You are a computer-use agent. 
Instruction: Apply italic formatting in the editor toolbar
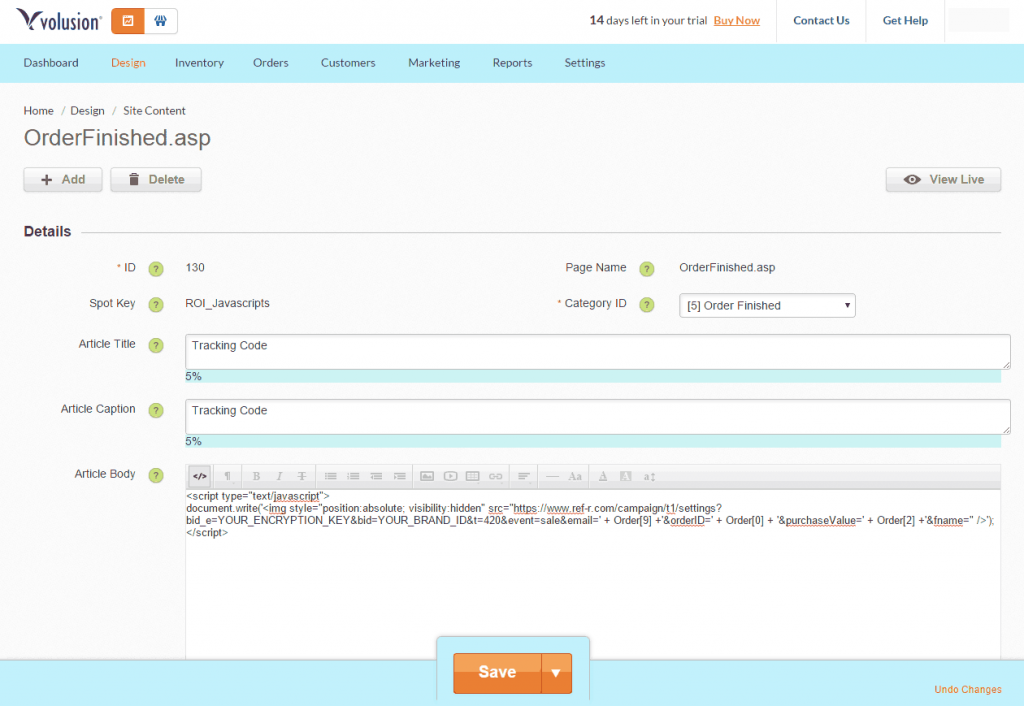[278, 477]
